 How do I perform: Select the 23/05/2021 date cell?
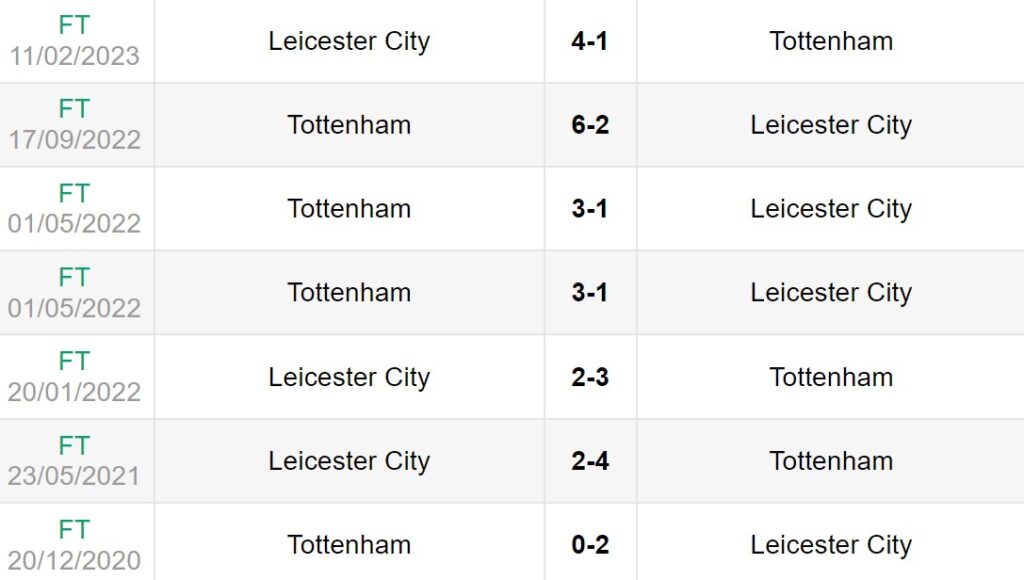75,475
